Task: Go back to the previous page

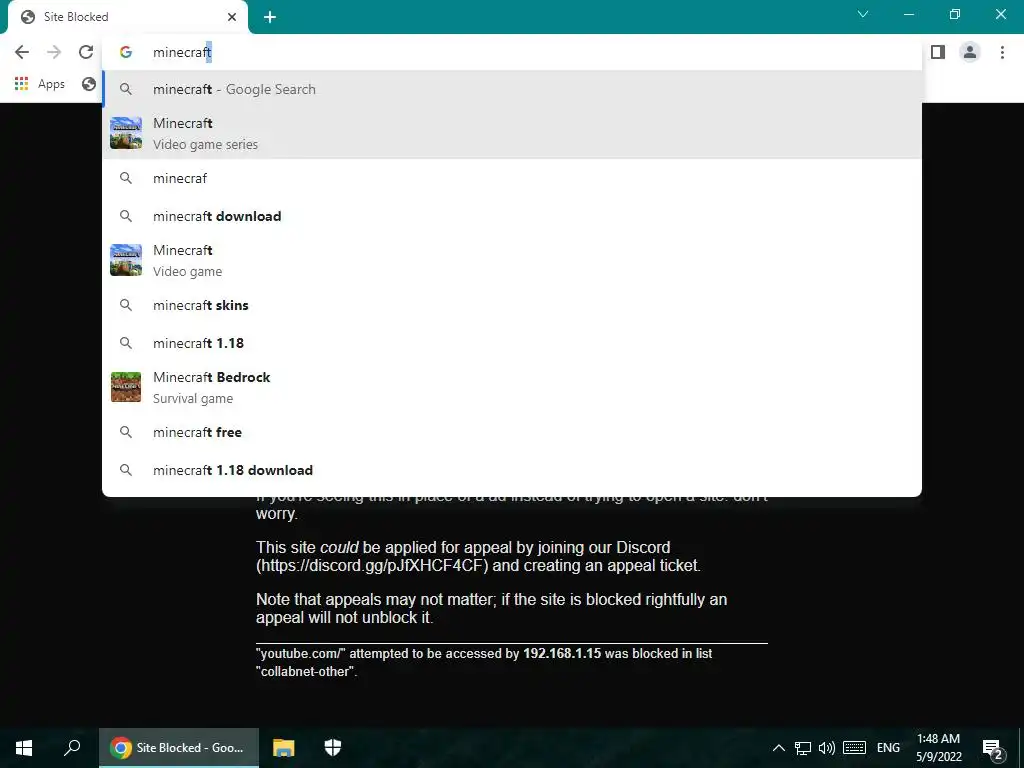Action: point(22,52)
